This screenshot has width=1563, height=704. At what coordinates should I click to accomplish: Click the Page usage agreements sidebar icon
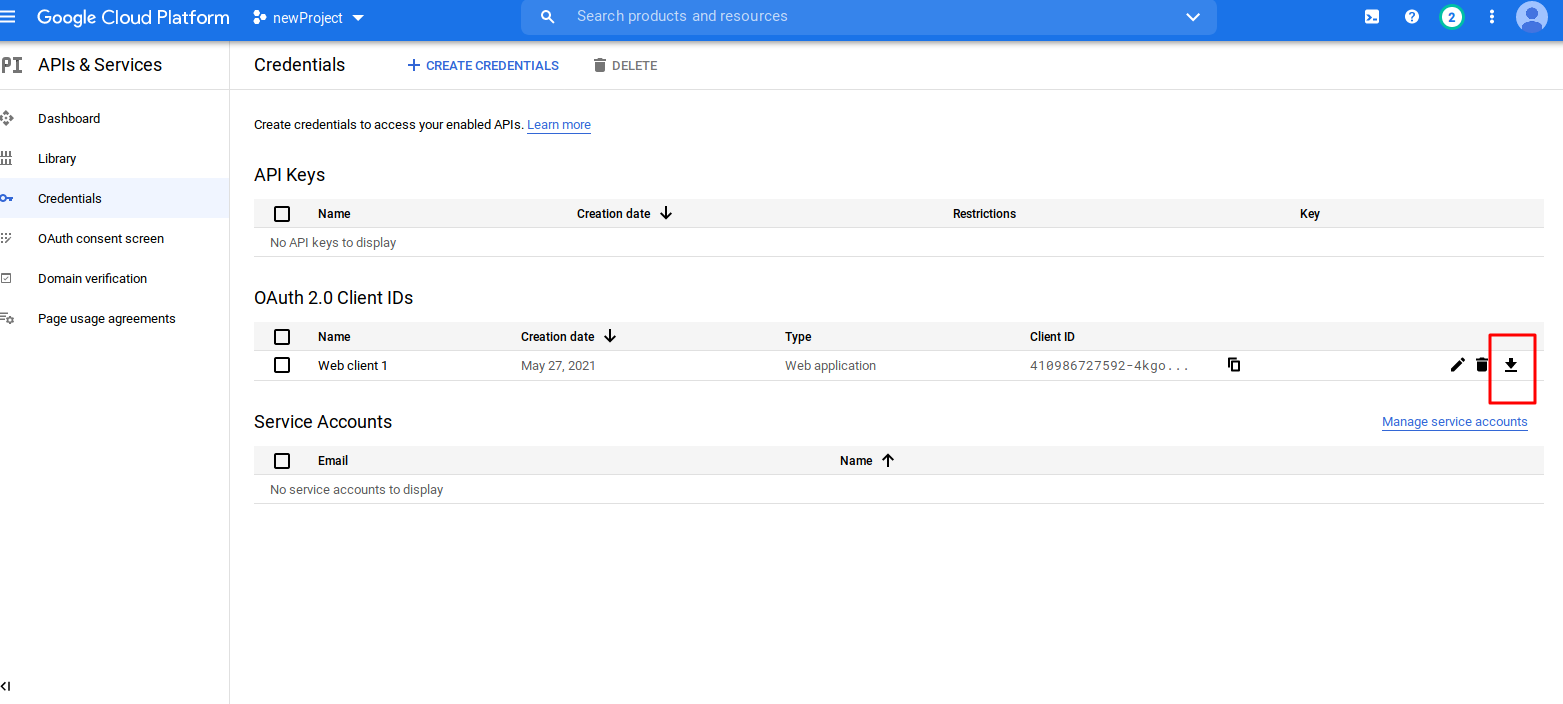(7, 318)
